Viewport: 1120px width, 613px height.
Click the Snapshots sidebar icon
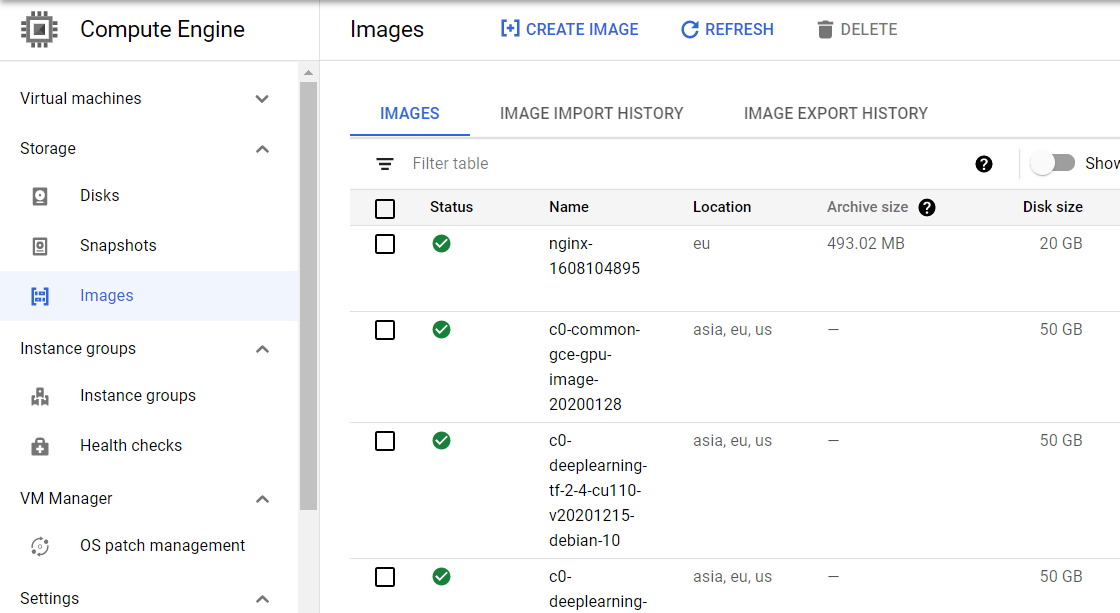[40, 246]
